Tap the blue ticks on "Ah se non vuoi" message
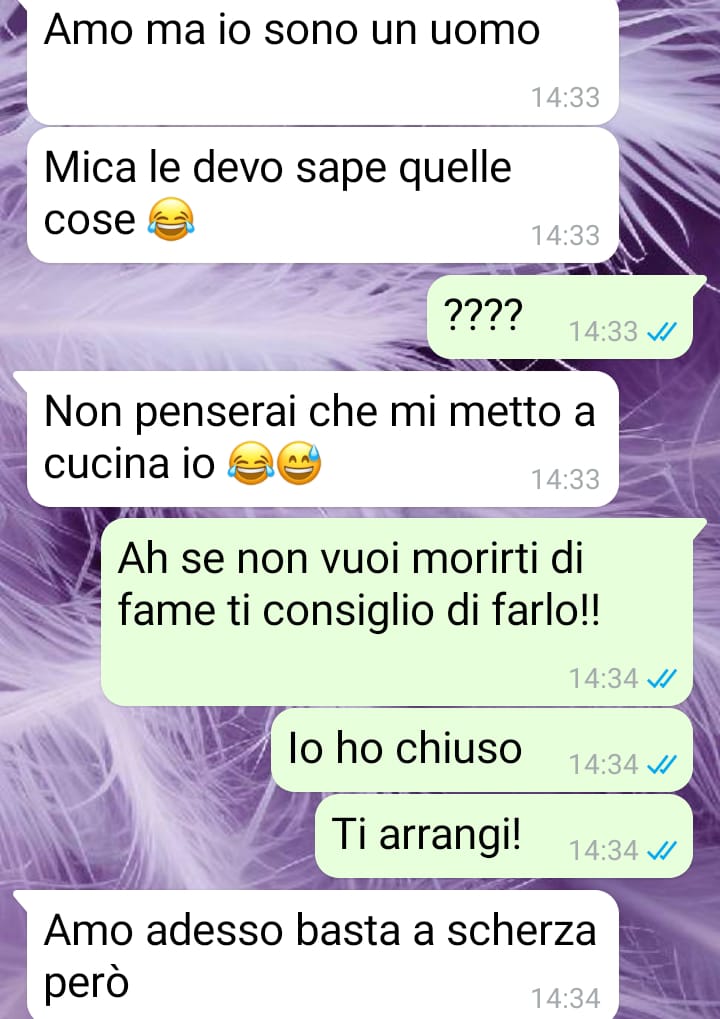 coord(662,679)
